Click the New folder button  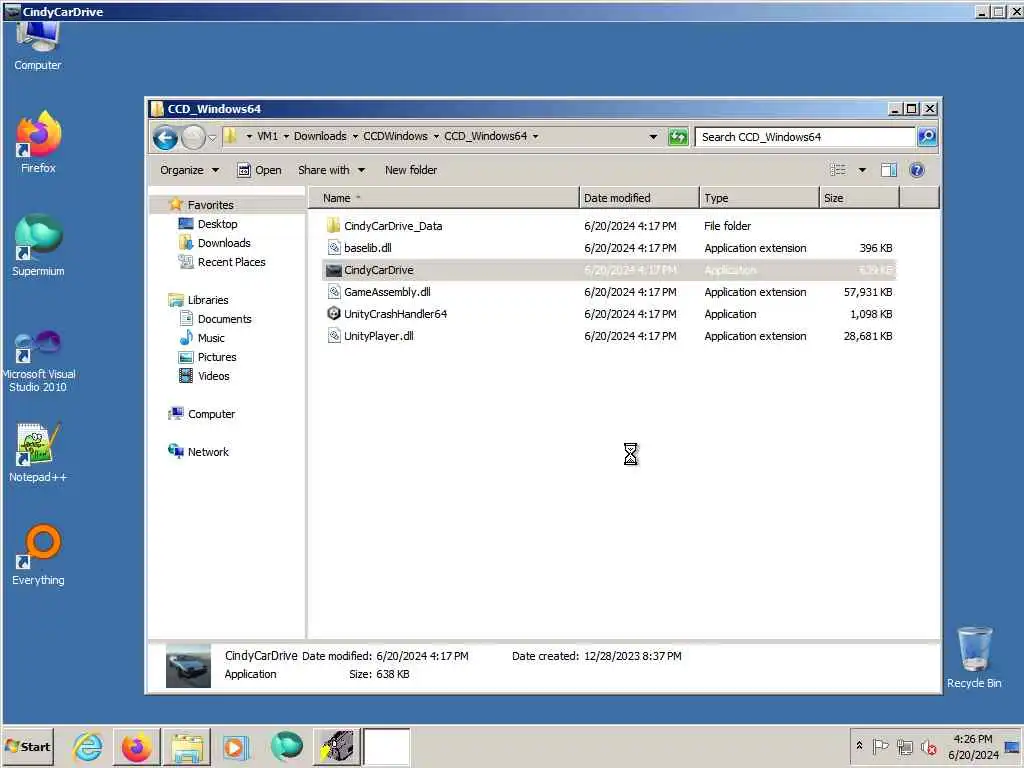click(411, 170)
